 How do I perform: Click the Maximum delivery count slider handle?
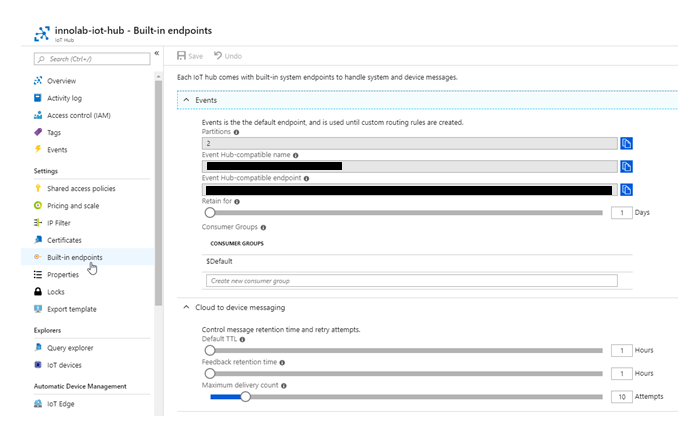[x=246, y=396]
